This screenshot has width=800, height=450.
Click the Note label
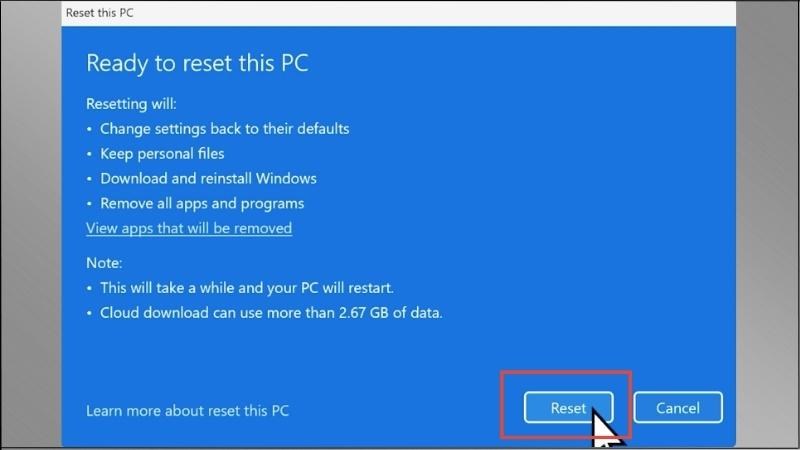tap(104, 263)
